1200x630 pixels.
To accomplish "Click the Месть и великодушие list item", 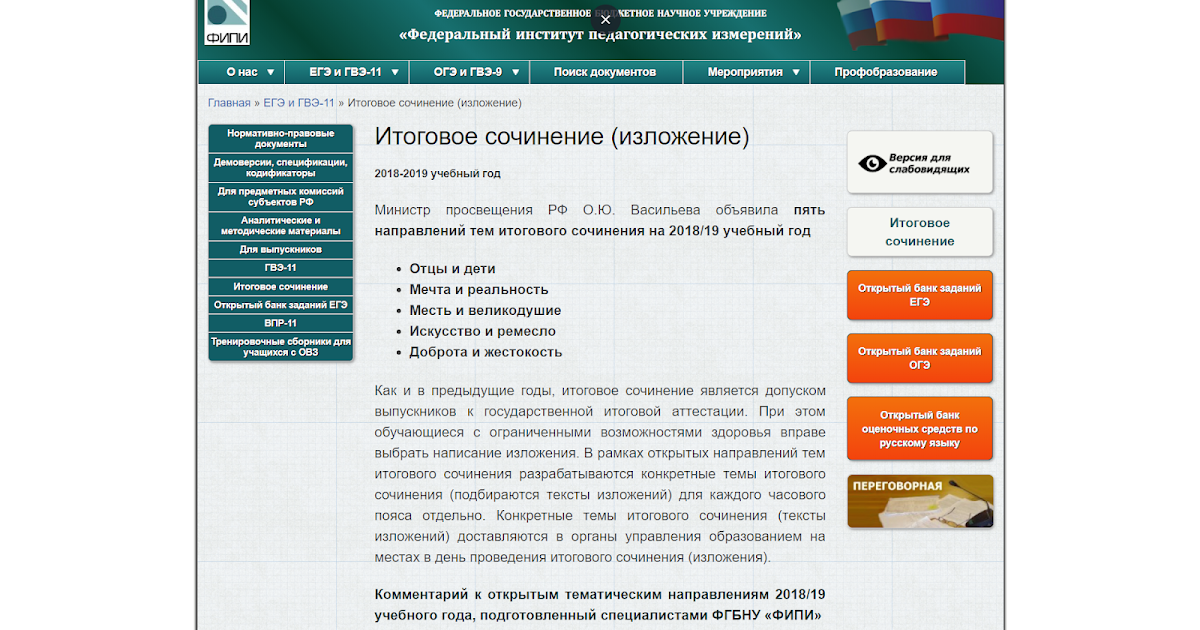I will 485,311.
